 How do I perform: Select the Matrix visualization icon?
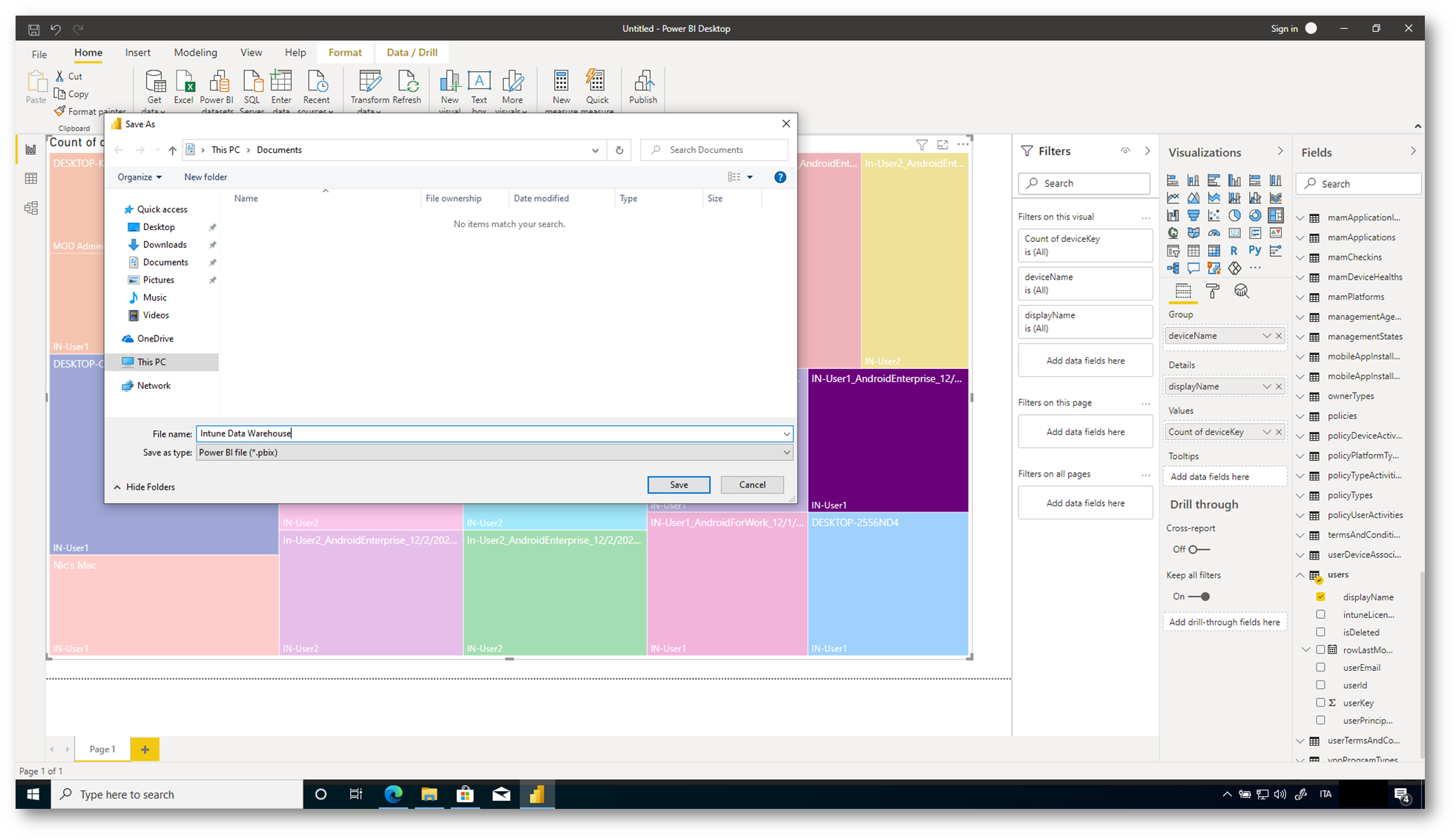click(x=1213, y=251)
